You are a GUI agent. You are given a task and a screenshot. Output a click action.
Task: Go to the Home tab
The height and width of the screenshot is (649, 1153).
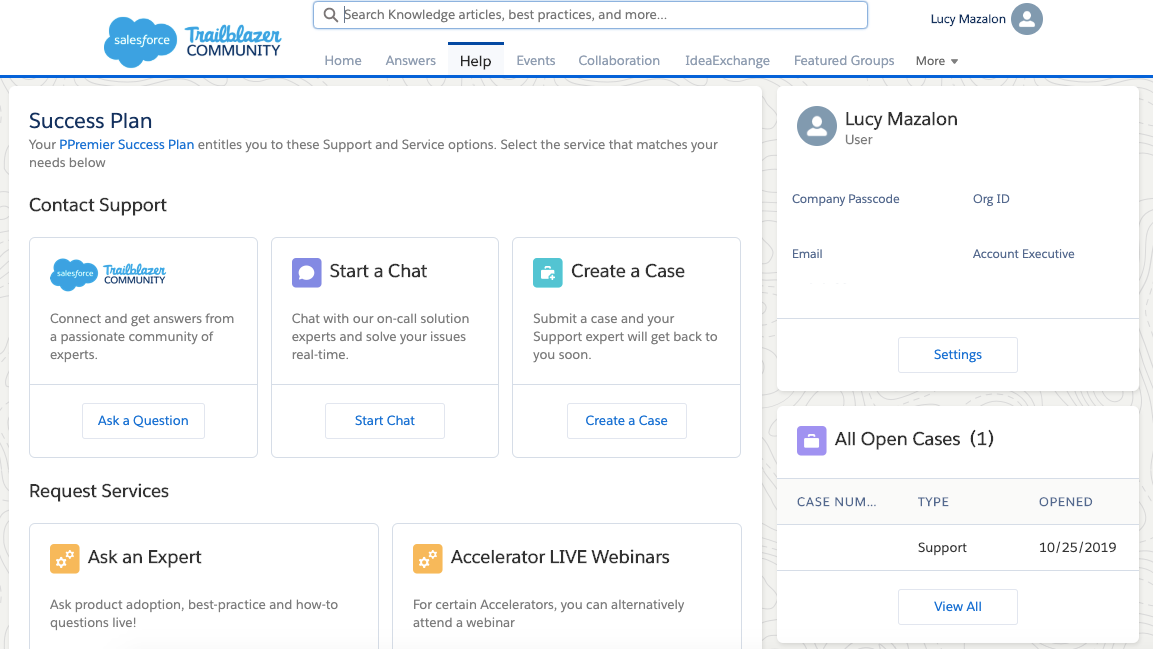tap(343, 61)
